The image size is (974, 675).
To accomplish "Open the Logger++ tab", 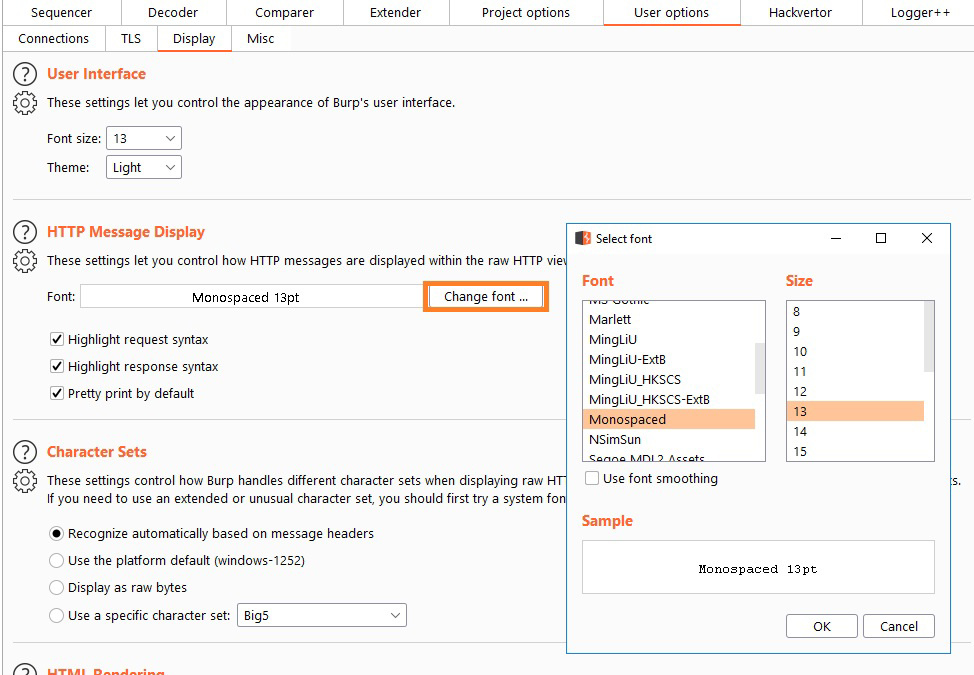I will click(920, 12).
